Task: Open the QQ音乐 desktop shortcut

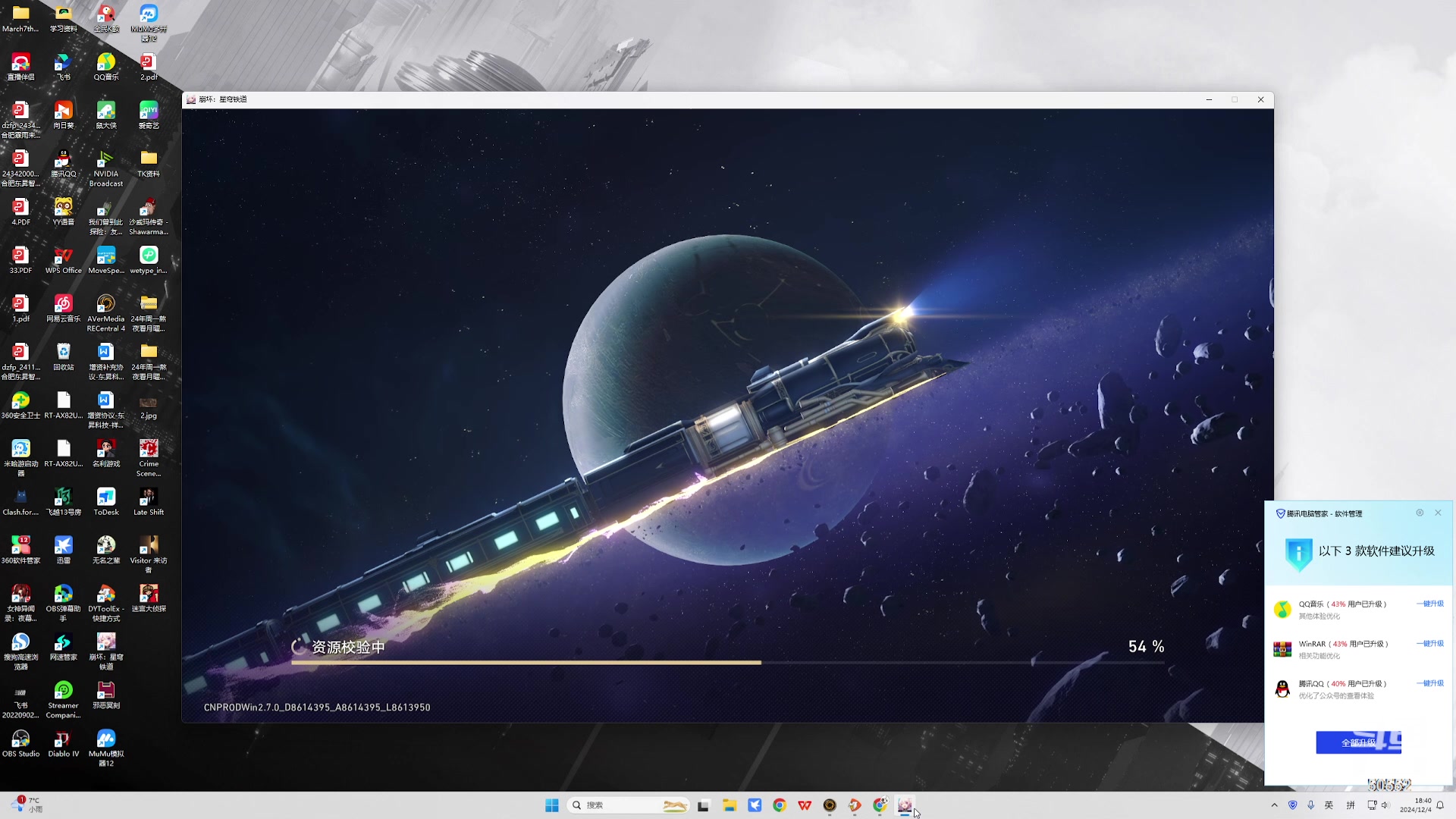Action: click(x=106, y=67)
